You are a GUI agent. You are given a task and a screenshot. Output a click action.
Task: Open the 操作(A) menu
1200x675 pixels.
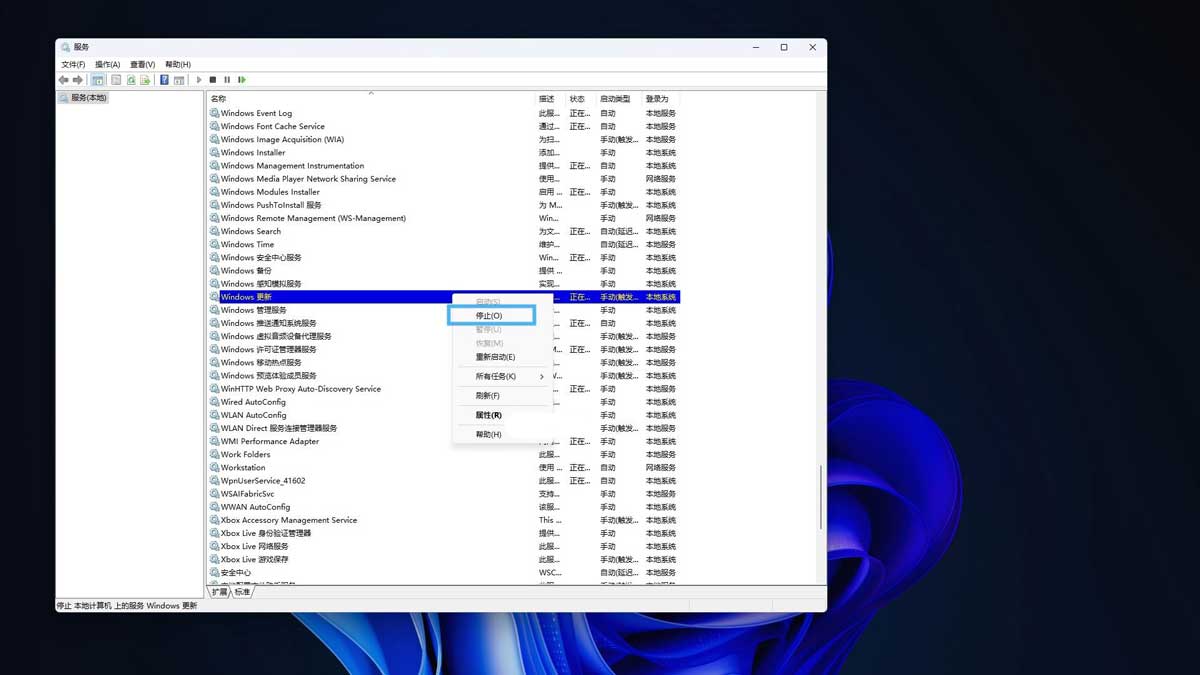[x=106, y=63]
